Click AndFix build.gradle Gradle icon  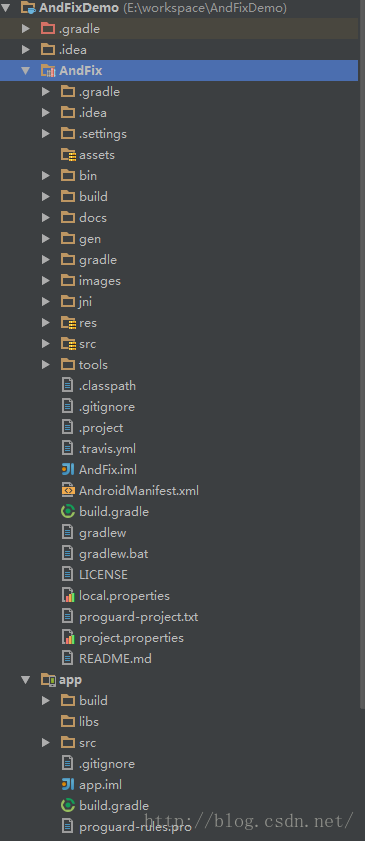coord(68,512)
